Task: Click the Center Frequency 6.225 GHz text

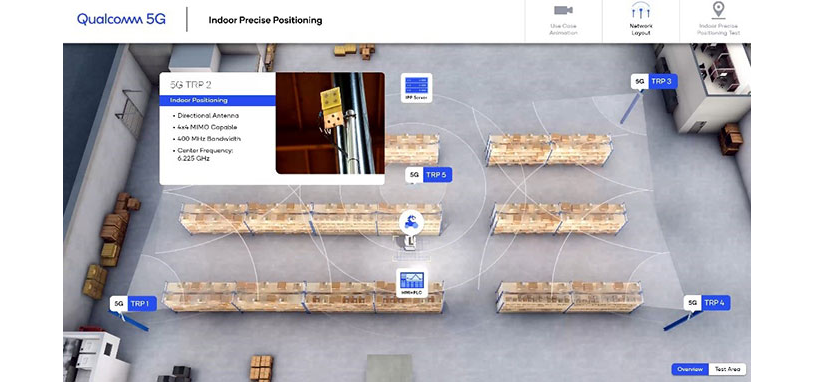Action: pyautogui.click(x=205, y=154)
